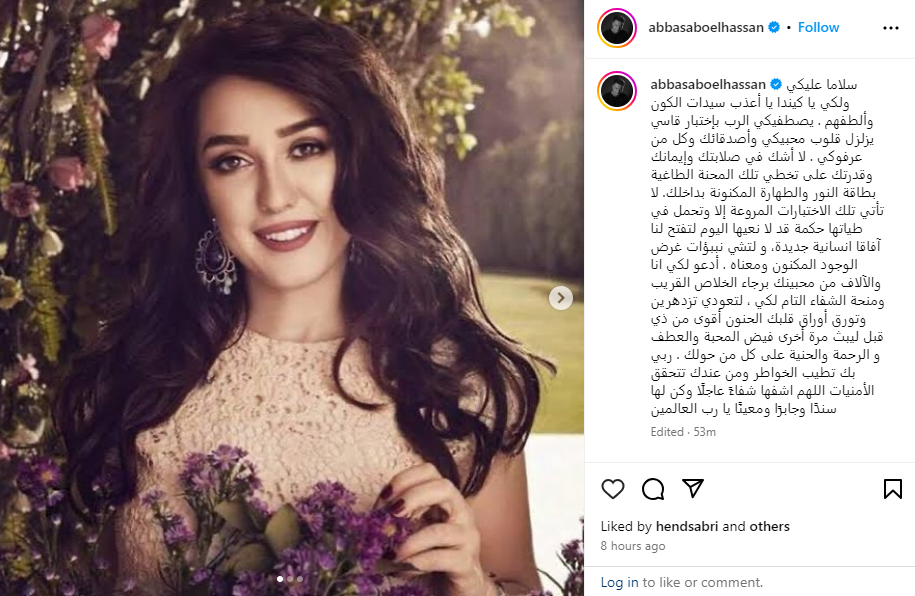This screenshot has width=915, height=596.
Task: Click the 8 hours ago timestamp
Action: tap(633, 546)
